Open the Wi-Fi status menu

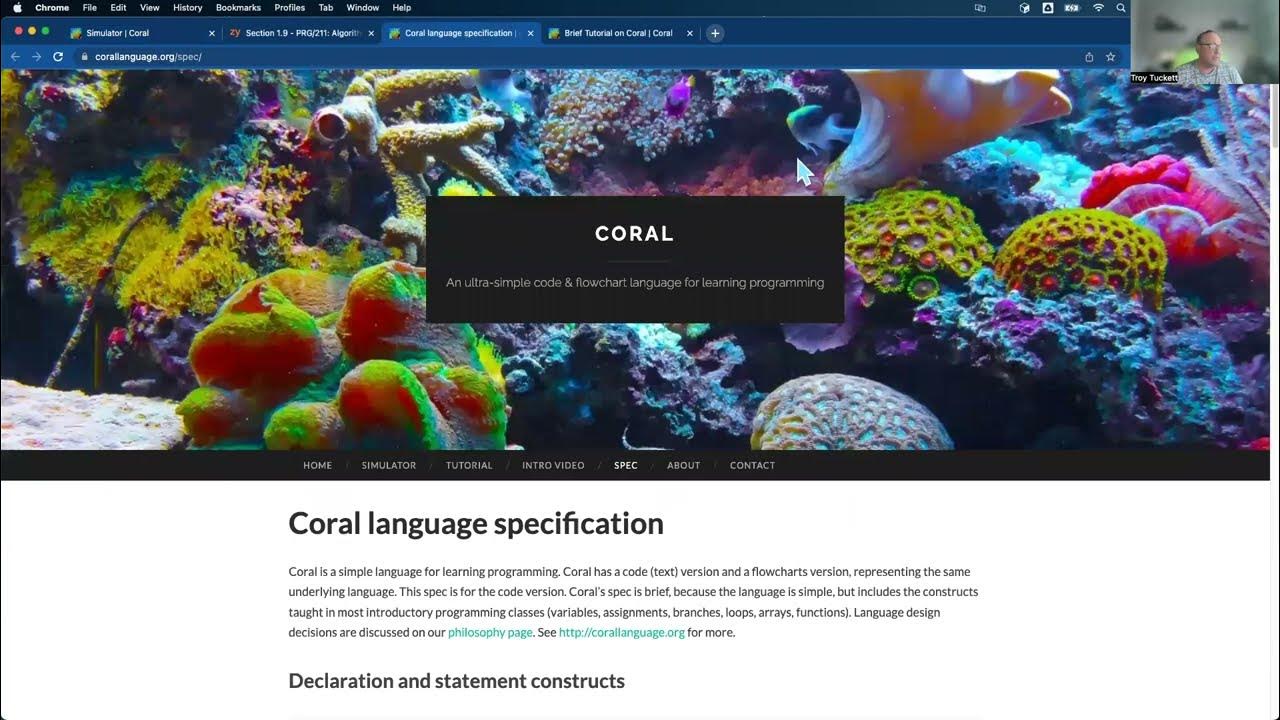1099,7
